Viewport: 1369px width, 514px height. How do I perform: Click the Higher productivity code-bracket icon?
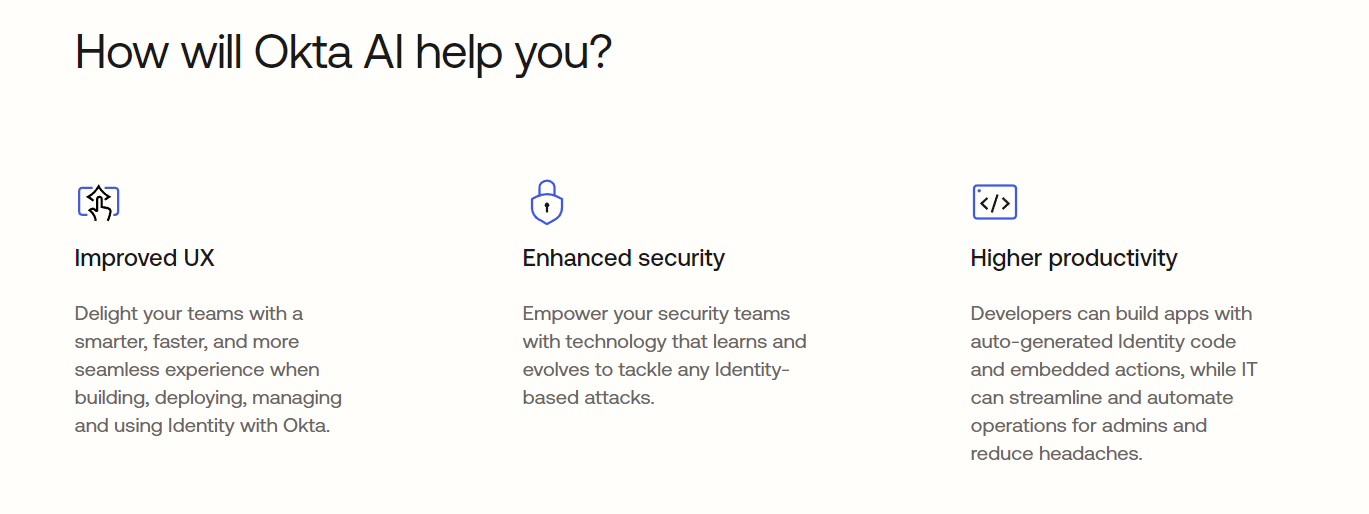pyautogui.click(x=994, y=202)
